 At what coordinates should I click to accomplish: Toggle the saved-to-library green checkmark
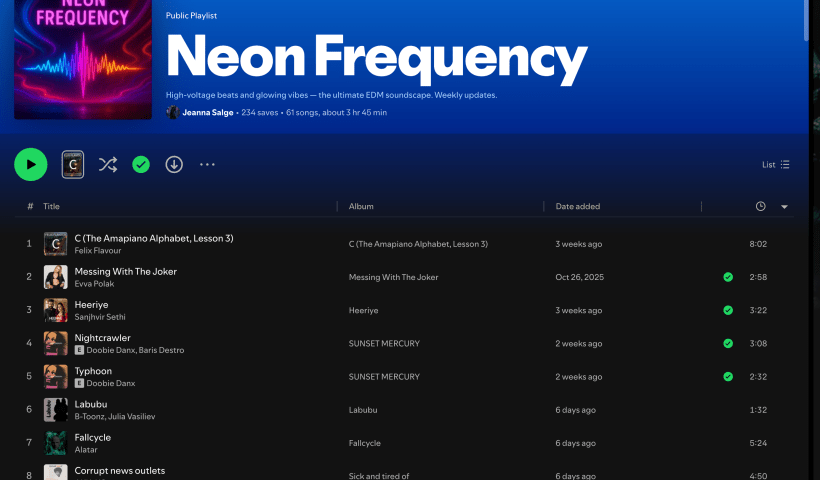141,165
